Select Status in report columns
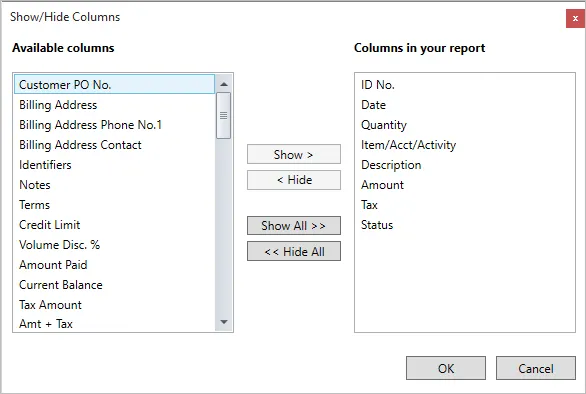The image size is (586, 394). (x=465, y=225)
